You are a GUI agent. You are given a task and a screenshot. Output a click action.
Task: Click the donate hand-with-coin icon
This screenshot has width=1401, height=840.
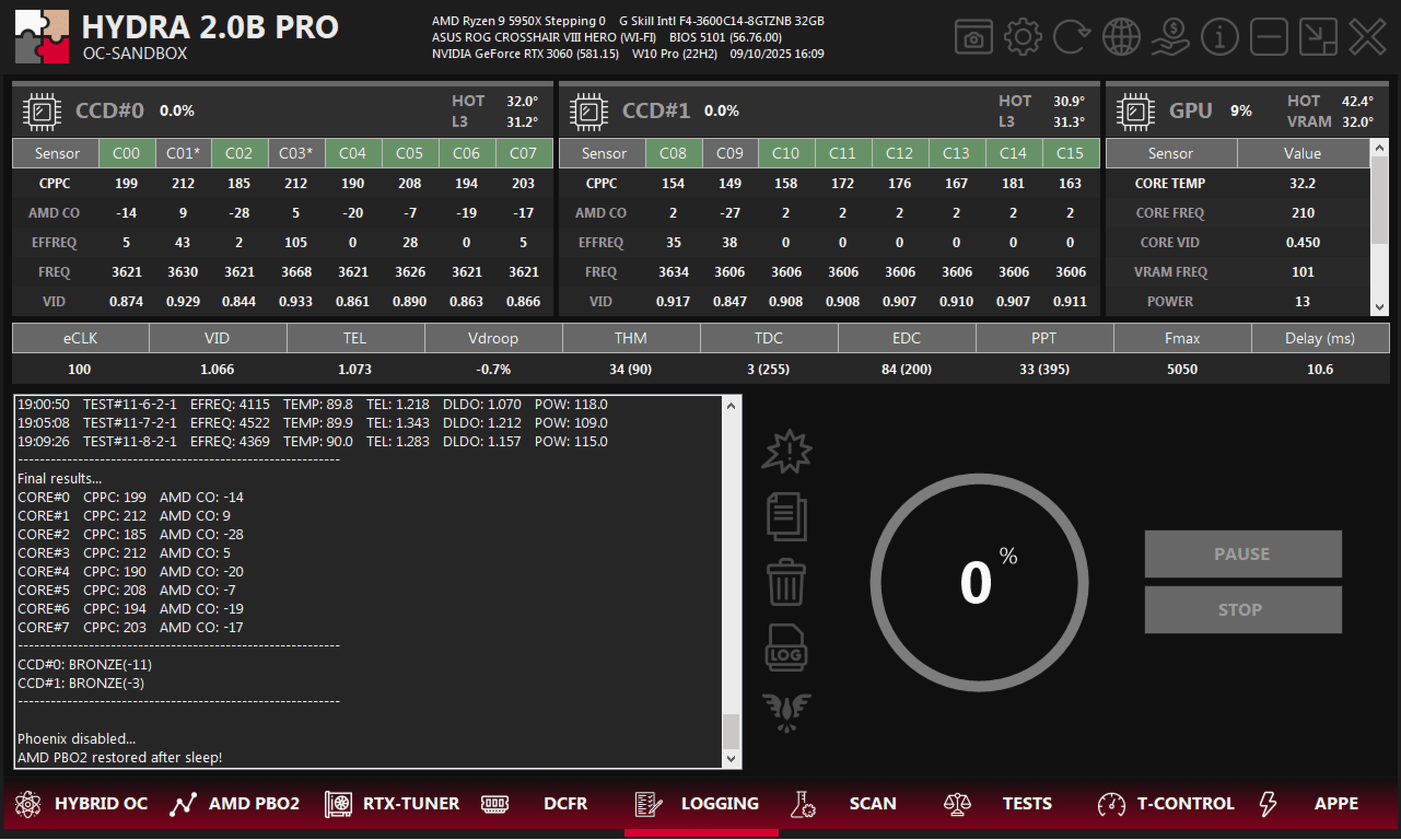tap(1170, 37)
